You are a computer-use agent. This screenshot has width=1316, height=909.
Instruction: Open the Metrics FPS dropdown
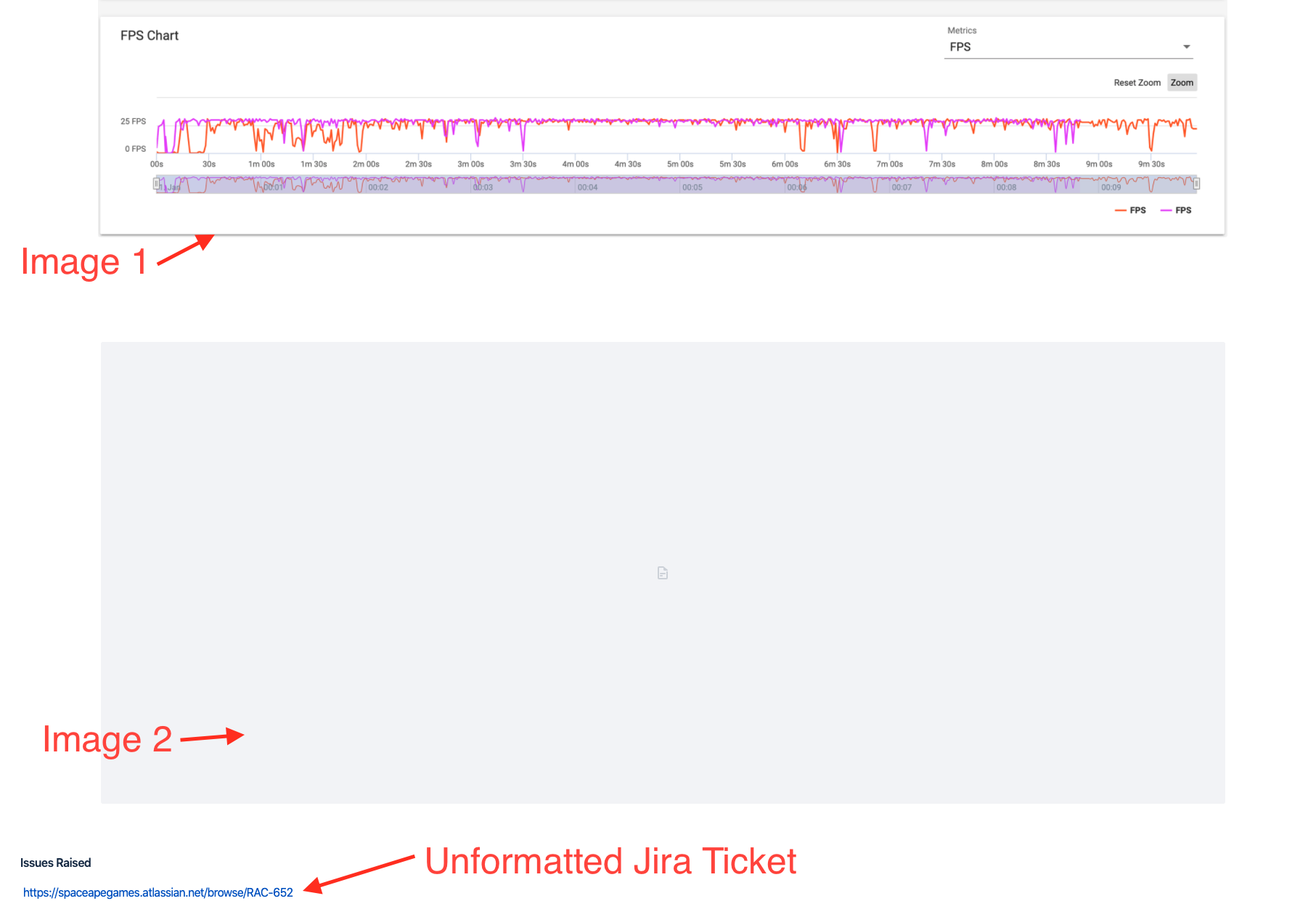[x=1068, y=47]
